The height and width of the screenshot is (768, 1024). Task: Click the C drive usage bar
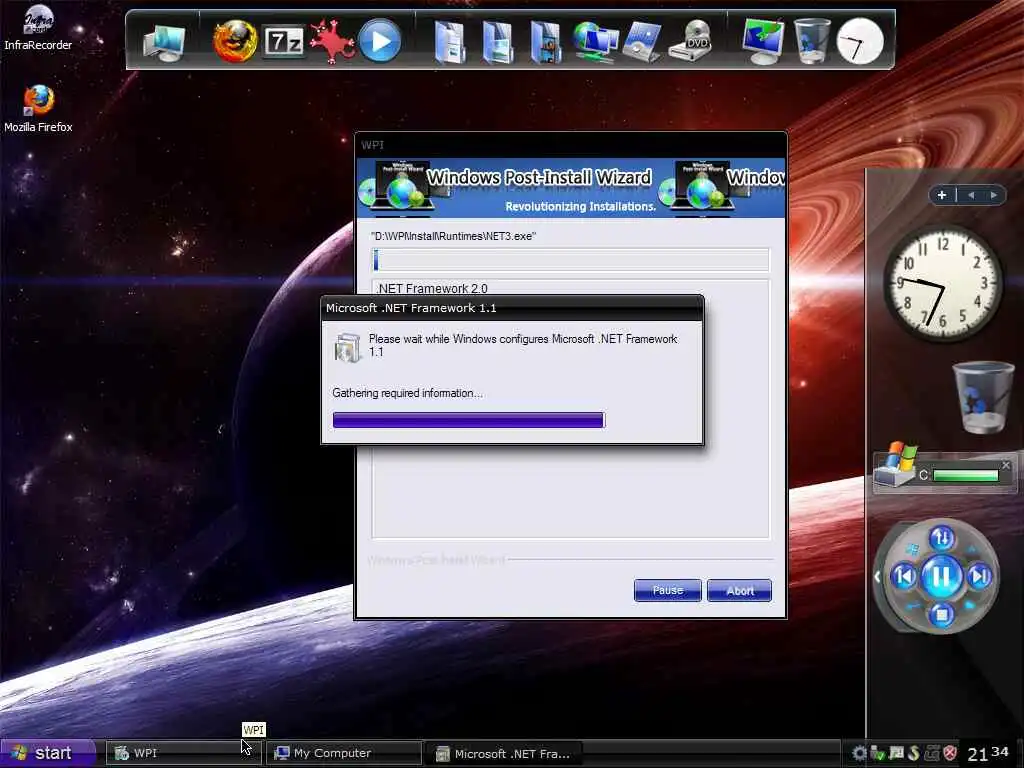coord(965,475)
